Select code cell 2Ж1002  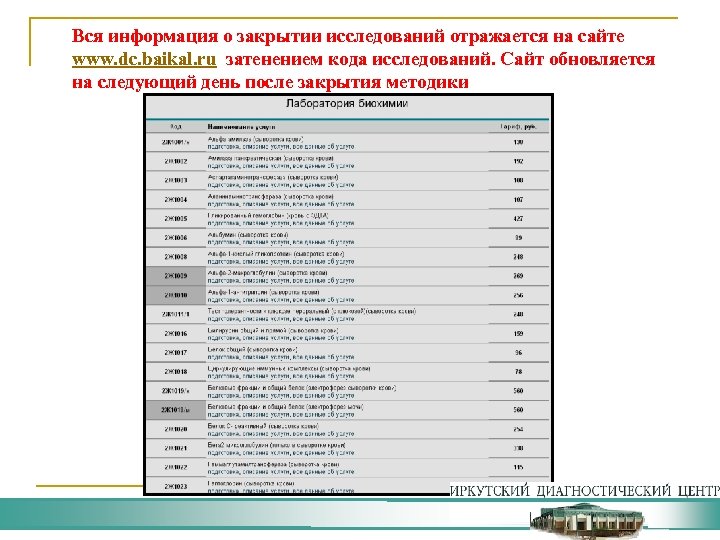click(176, 161)
